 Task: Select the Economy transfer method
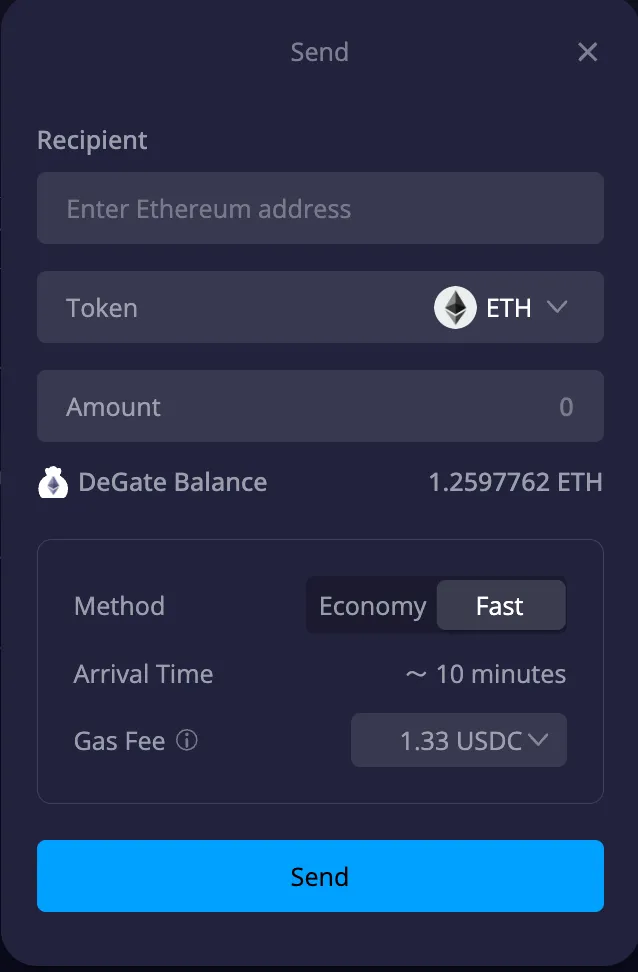tap(373, 606)
